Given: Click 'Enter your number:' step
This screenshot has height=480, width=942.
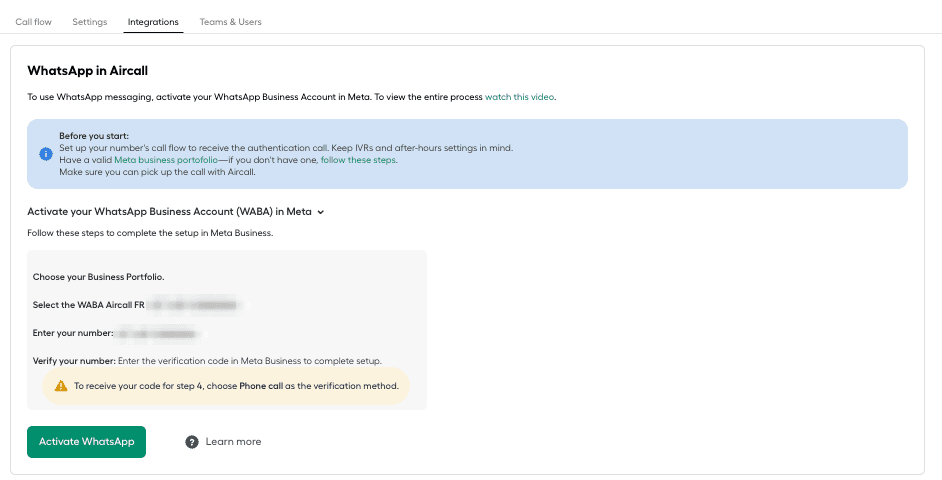Looking at the screenshot, I should pyautogui.click(x=73, y=333).
